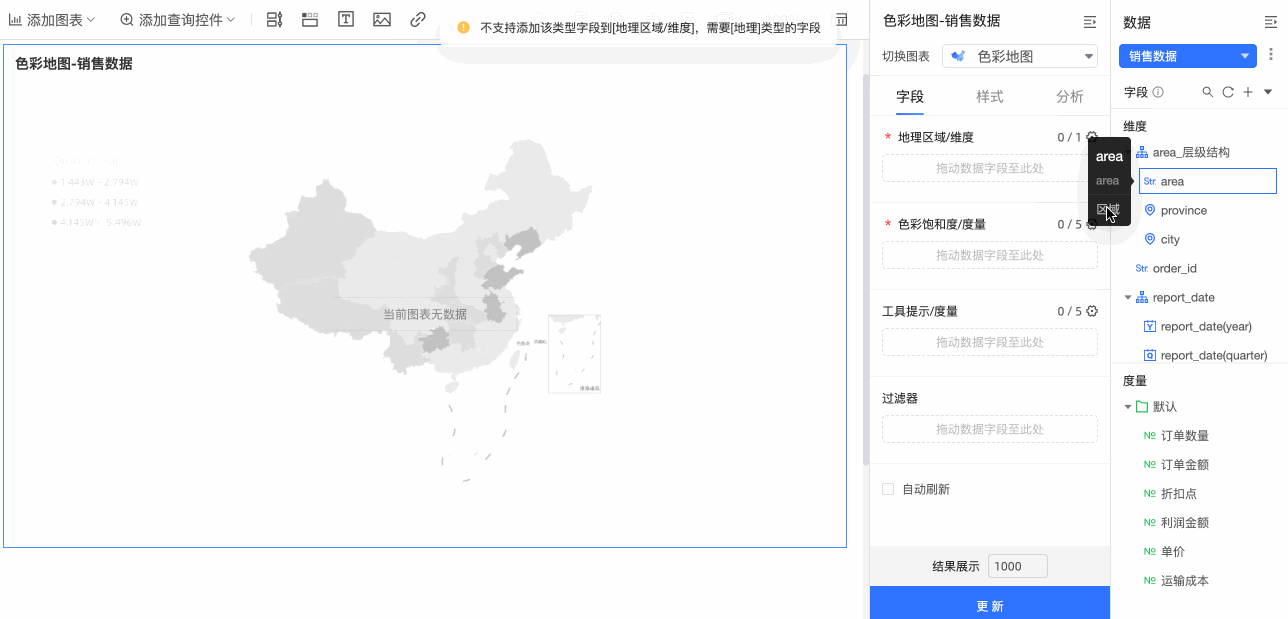Collapse the 数据 panel
Screen dimensions: 1288x619
1271,21
